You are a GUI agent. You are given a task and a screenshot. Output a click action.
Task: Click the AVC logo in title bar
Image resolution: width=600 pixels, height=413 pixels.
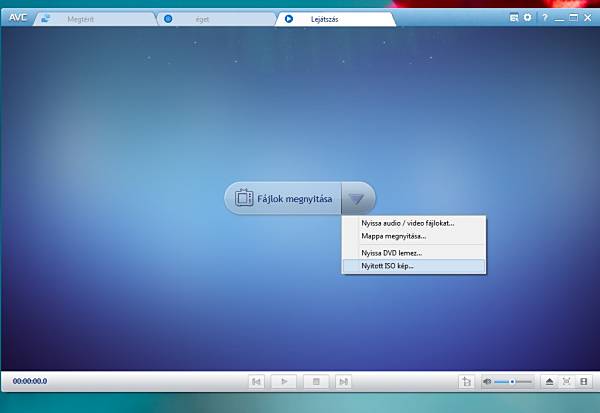(x=18, y=18)
